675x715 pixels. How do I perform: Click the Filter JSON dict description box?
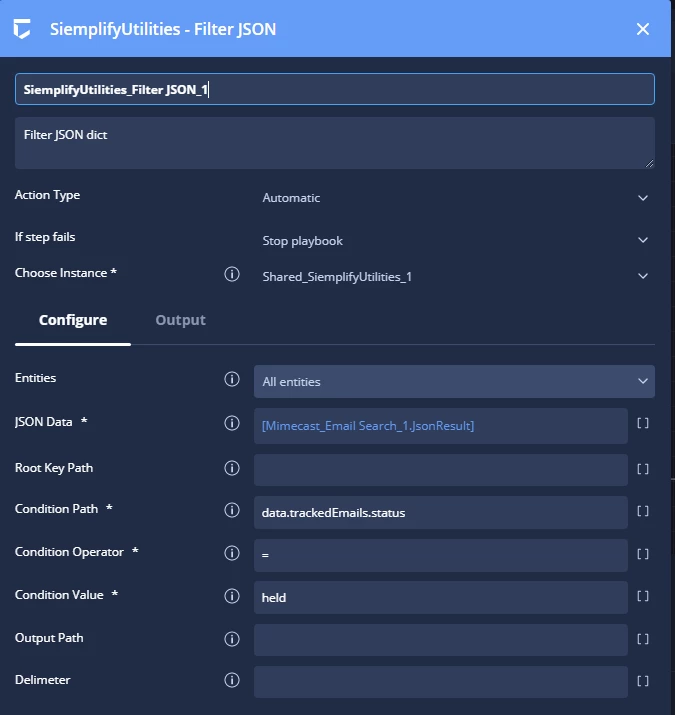(335, 143)
